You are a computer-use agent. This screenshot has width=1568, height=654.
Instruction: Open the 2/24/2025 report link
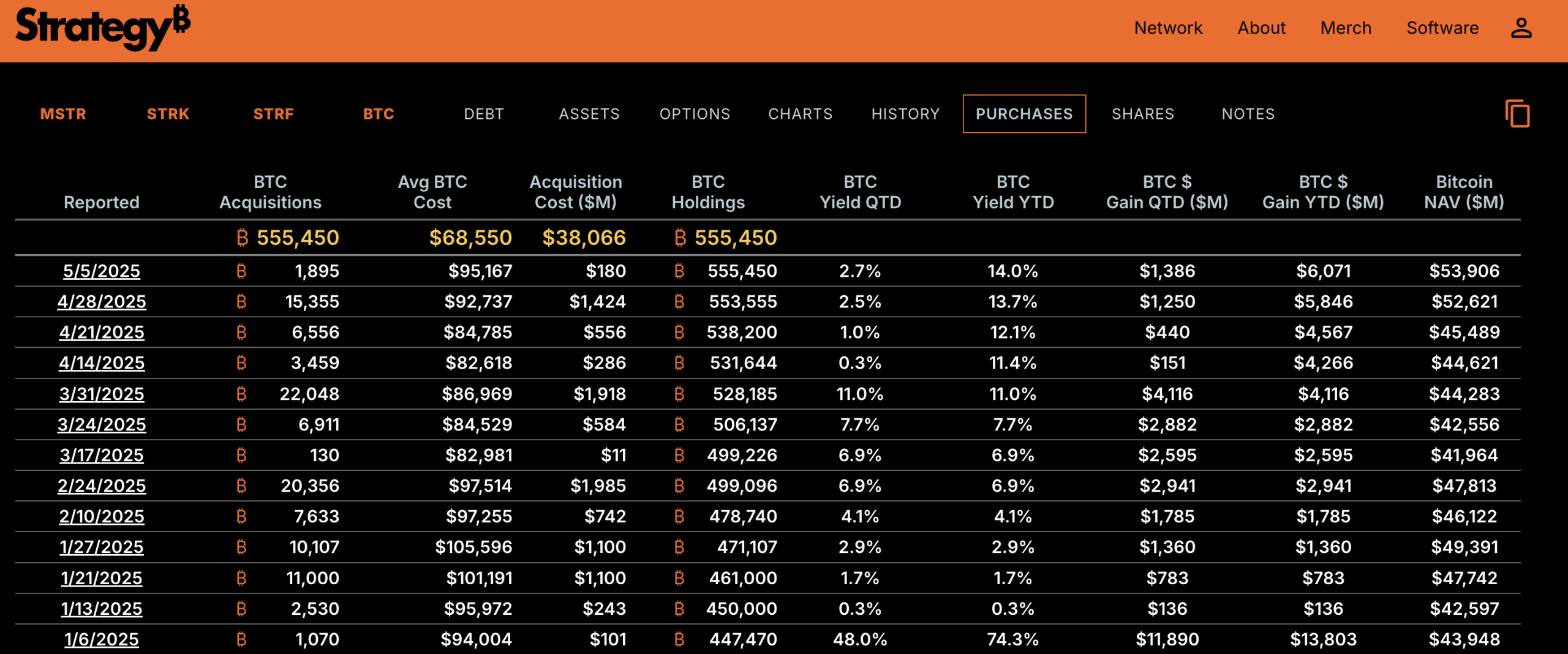pos(102,486)
